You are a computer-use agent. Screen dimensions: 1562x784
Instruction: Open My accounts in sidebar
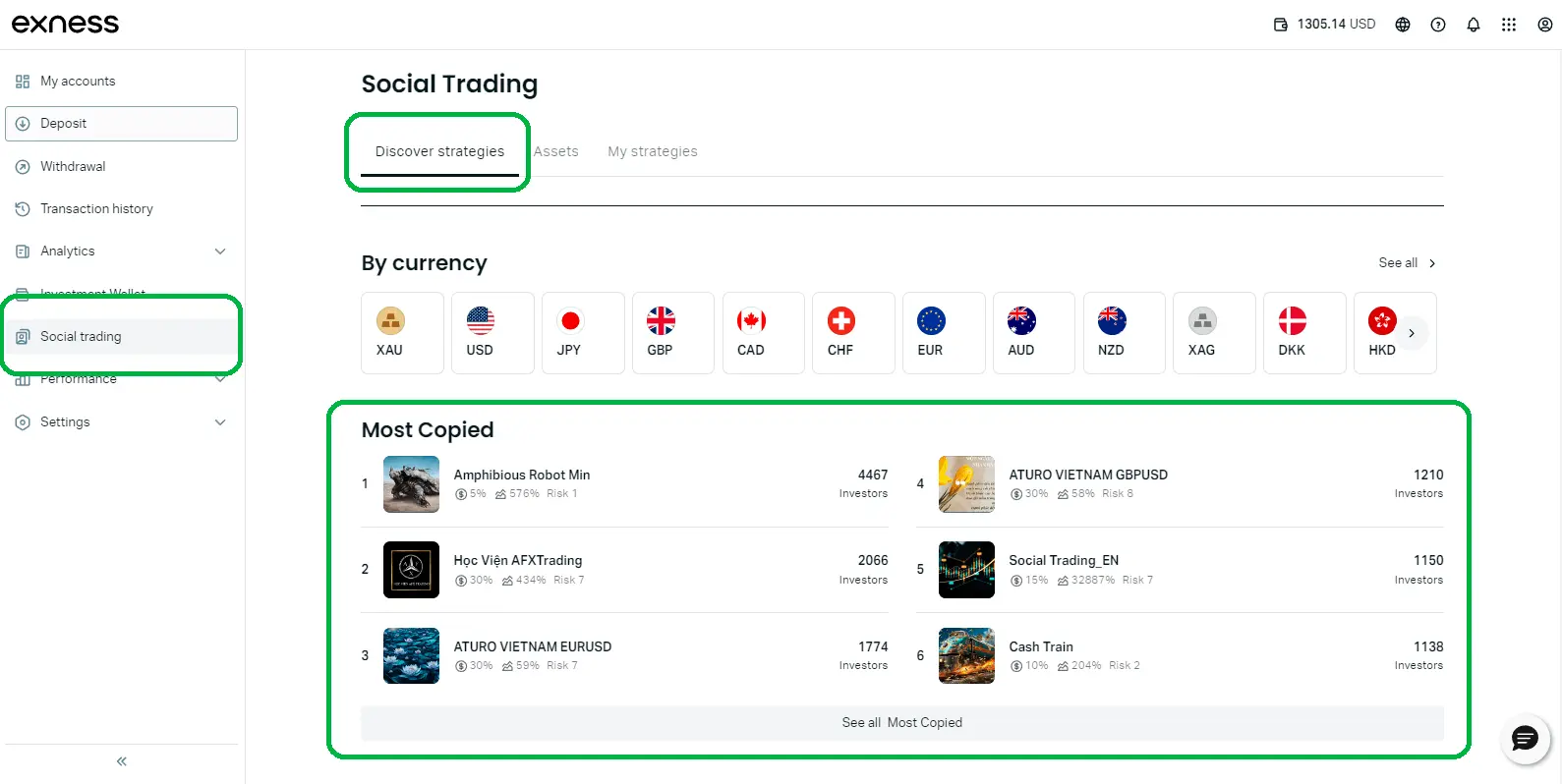pos(121,82)
